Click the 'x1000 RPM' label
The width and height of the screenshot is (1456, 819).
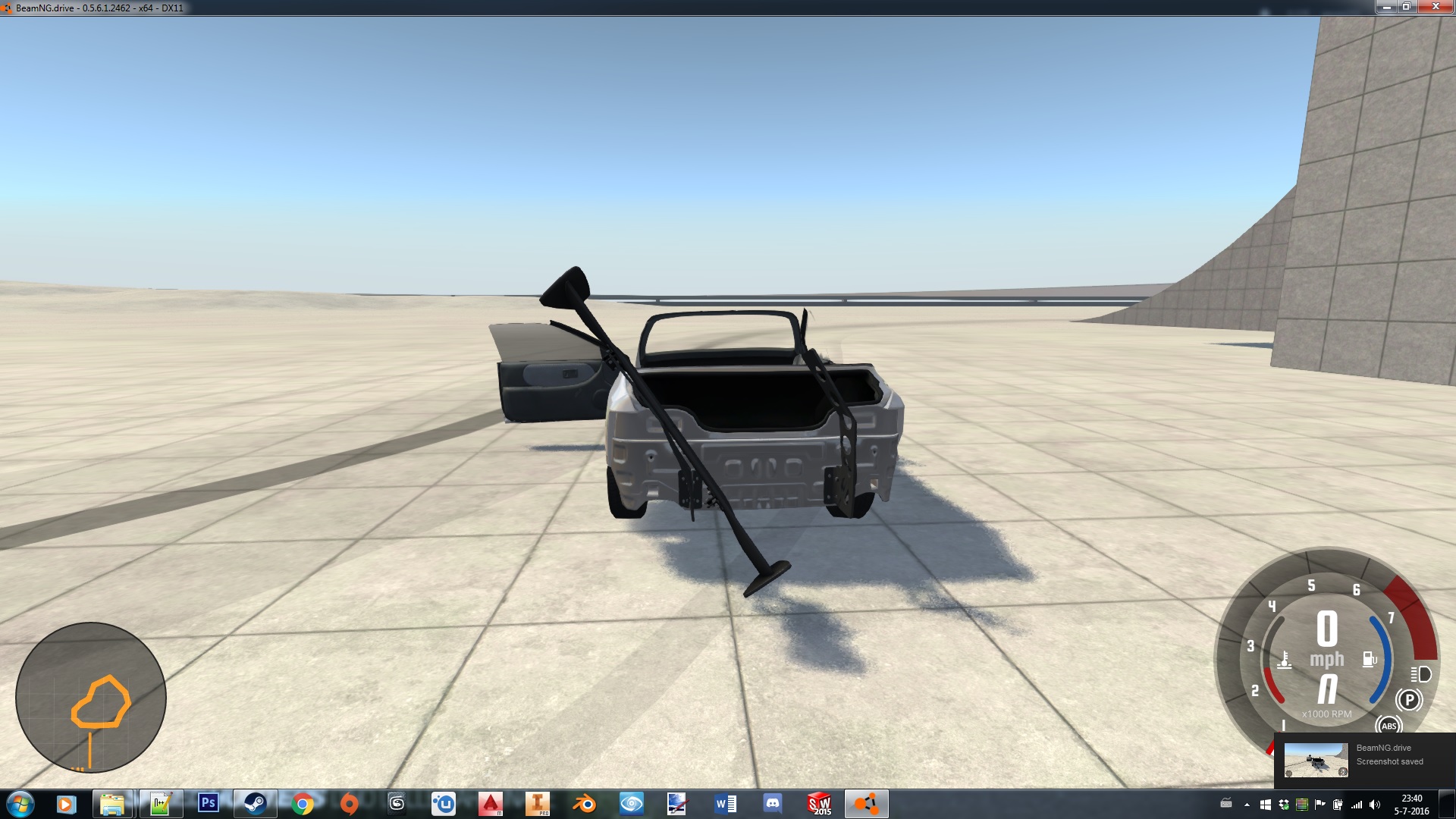(1326, 714)
